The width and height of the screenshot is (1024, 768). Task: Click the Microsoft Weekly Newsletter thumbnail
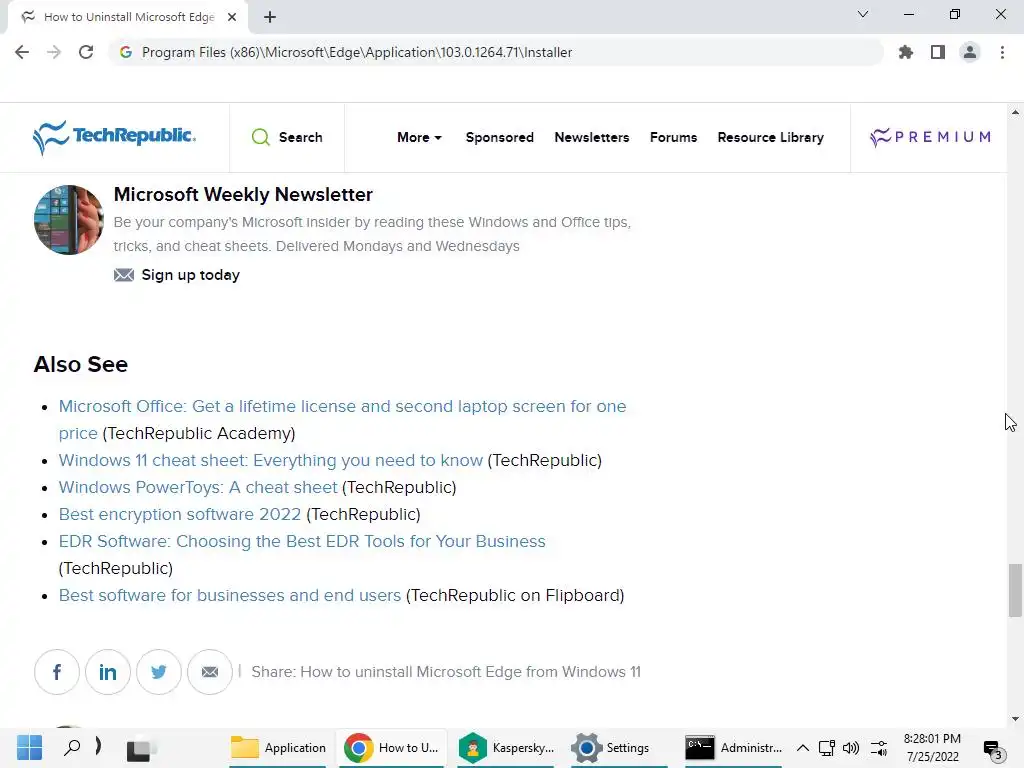click(x=69, y=220)
